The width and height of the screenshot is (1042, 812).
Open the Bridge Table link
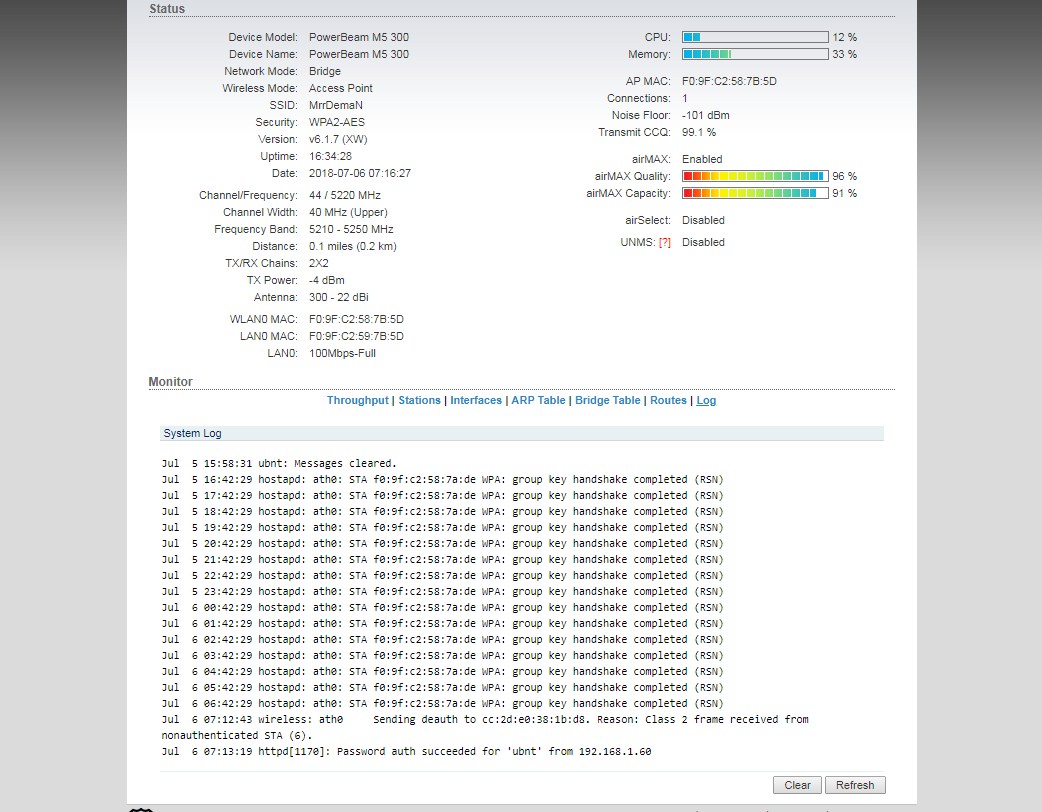(607, 400)
